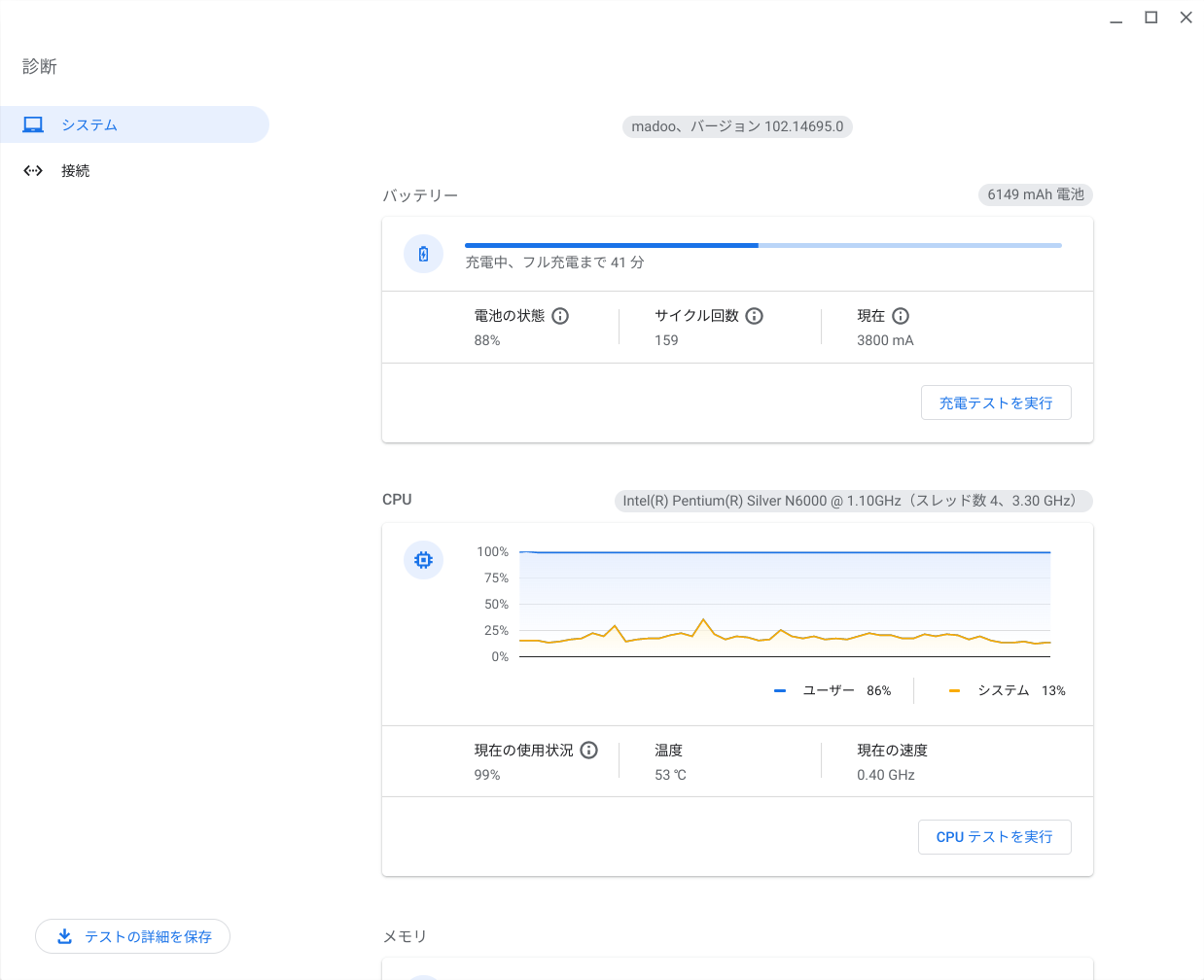Click the download icon in save button
This screenshot has width=1204, height=980.
[64, 936]
